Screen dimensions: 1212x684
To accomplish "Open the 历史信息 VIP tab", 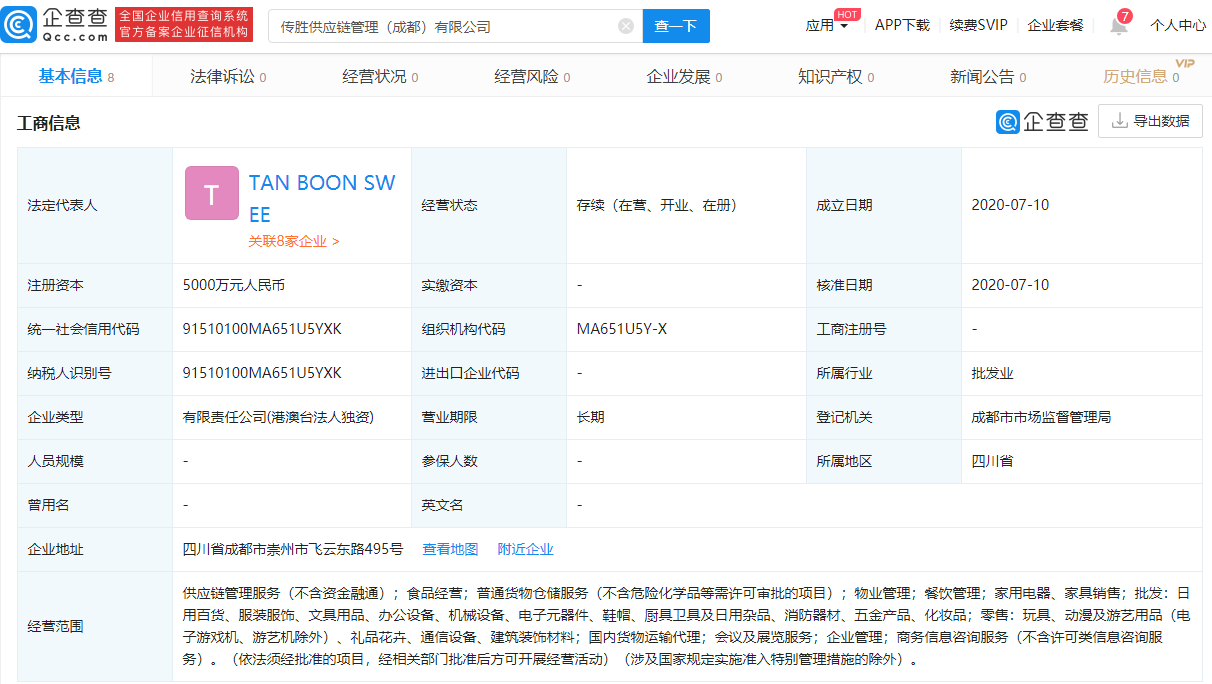I will coord(1142,76).
